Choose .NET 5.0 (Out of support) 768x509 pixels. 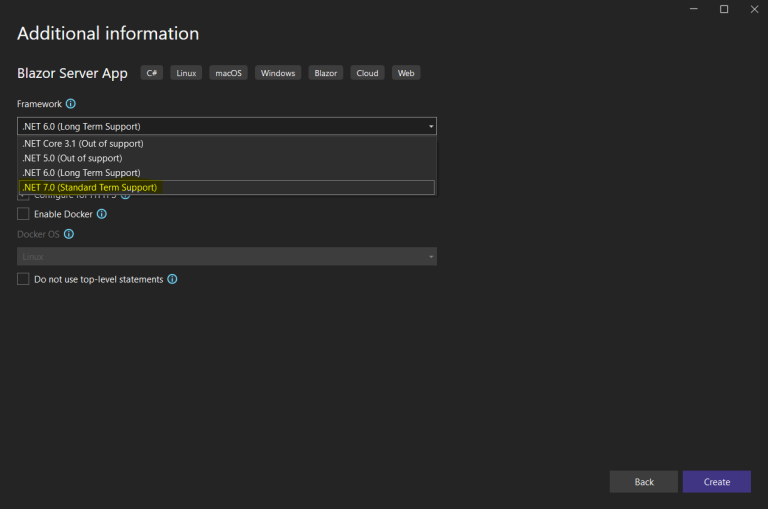point(72,158)
